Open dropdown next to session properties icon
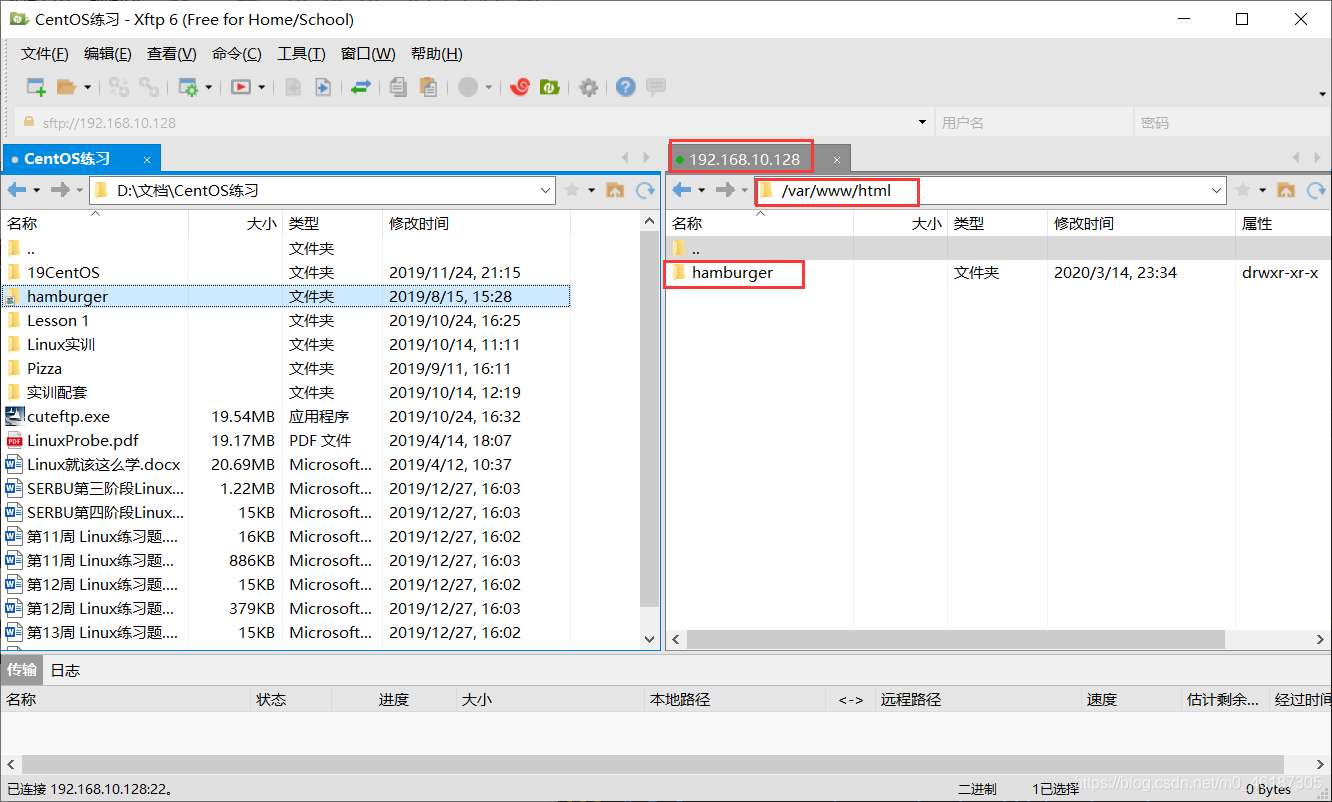The image size is (1332, 802). click(208, 87)
